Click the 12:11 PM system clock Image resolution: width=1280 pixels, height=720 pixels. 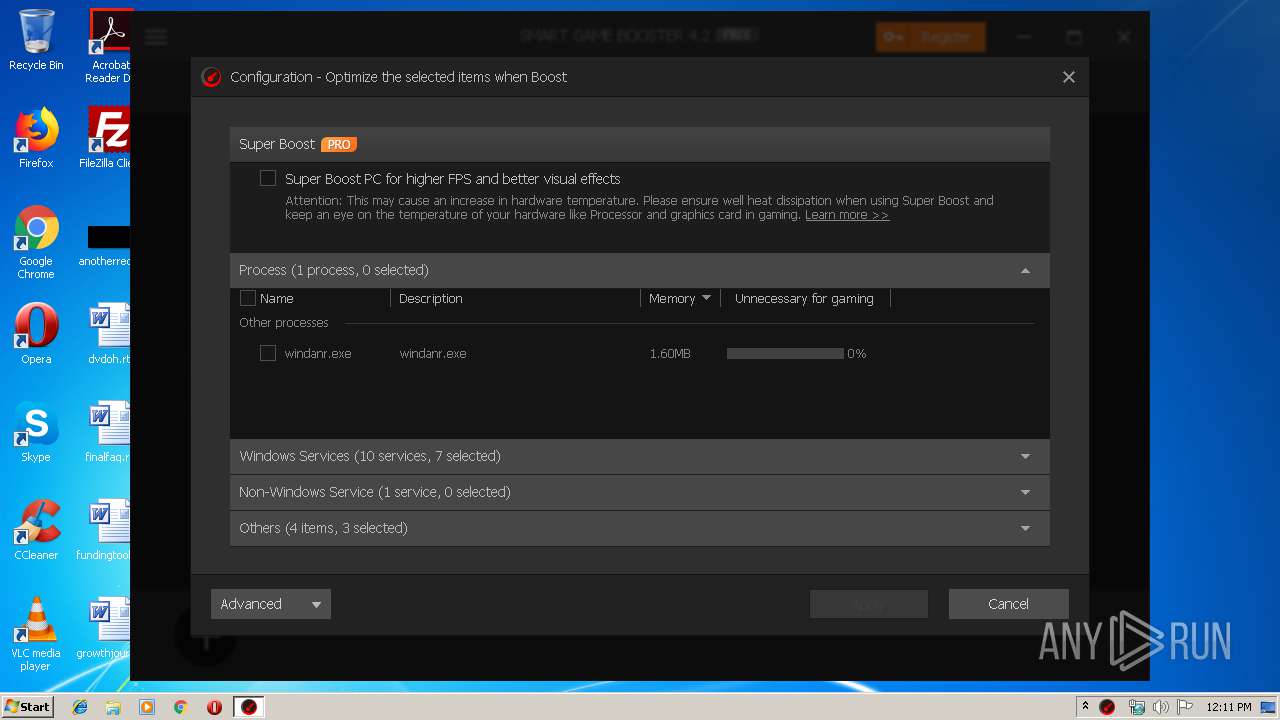pos(1228,707)
